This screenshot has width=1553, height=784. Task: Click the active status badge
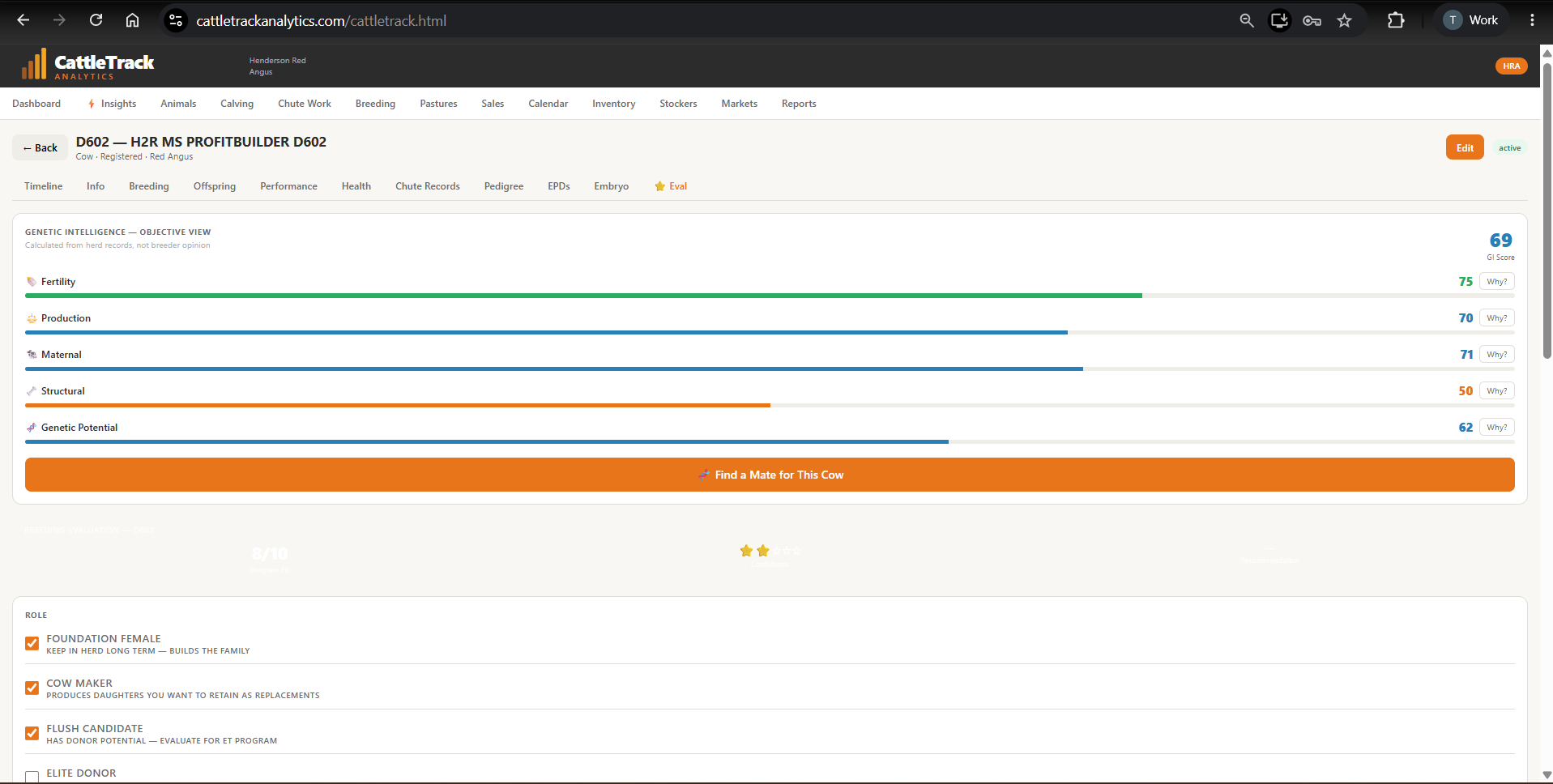pos(1509,147)
